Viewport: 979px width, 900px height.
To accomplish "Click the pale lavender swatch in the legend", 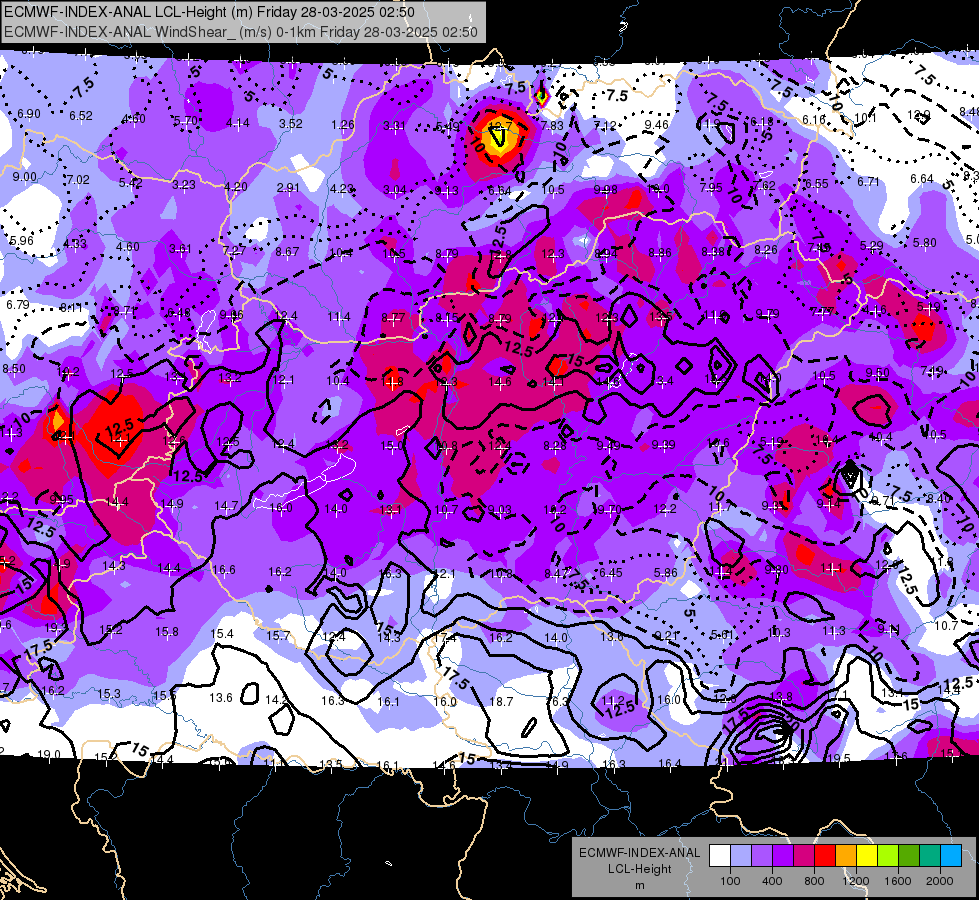I will (x=741, y=856).
